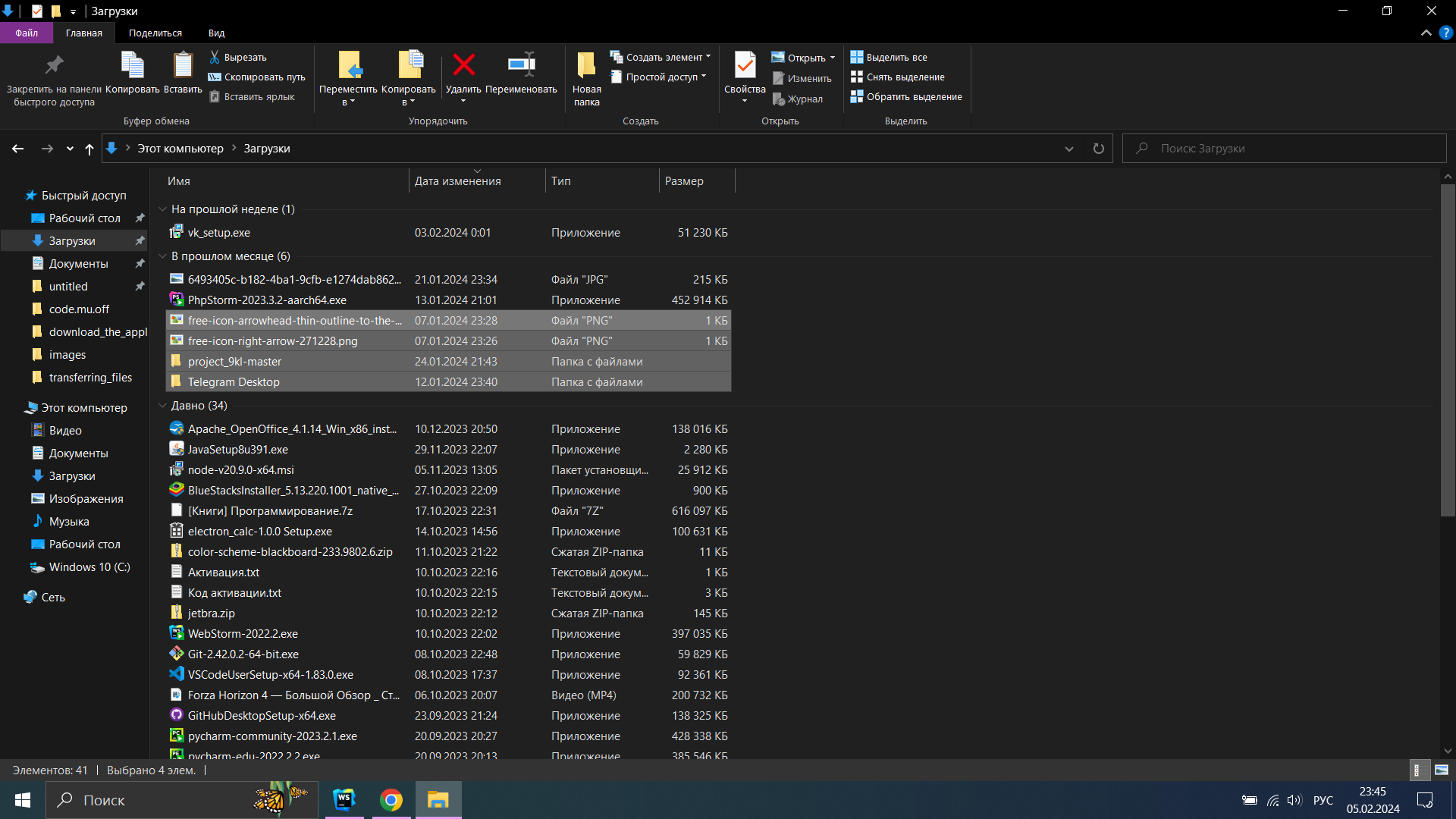The height and width of the screenshot is (819, 1456).
Task: Click the Help question mark icon
Action: 1445,33
